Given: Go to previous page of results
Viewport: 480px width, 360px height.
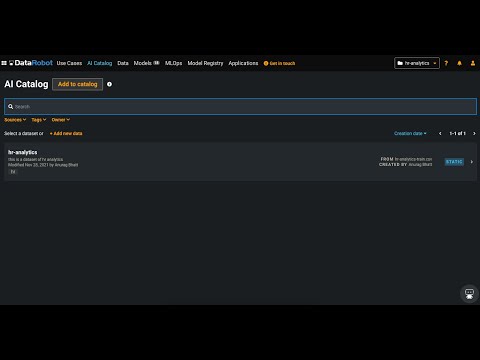Looking at the screenshot, I should [440, 133].
